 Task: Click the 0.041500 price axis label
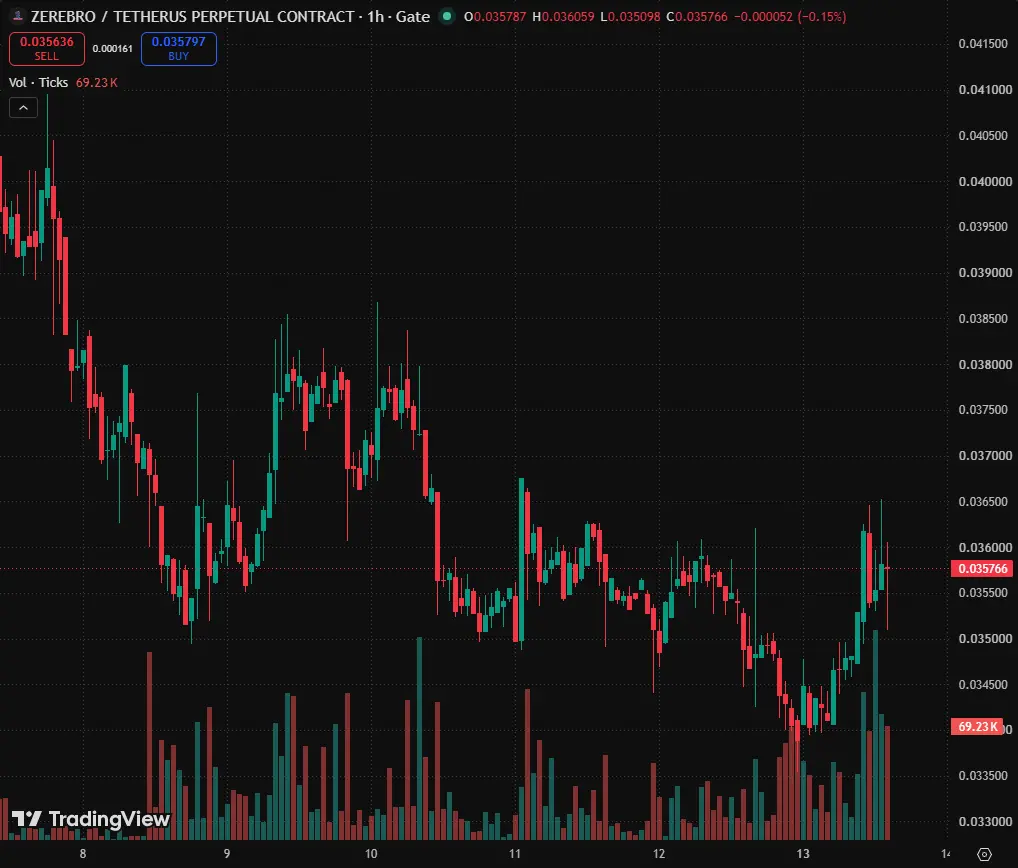click(983, 43)
